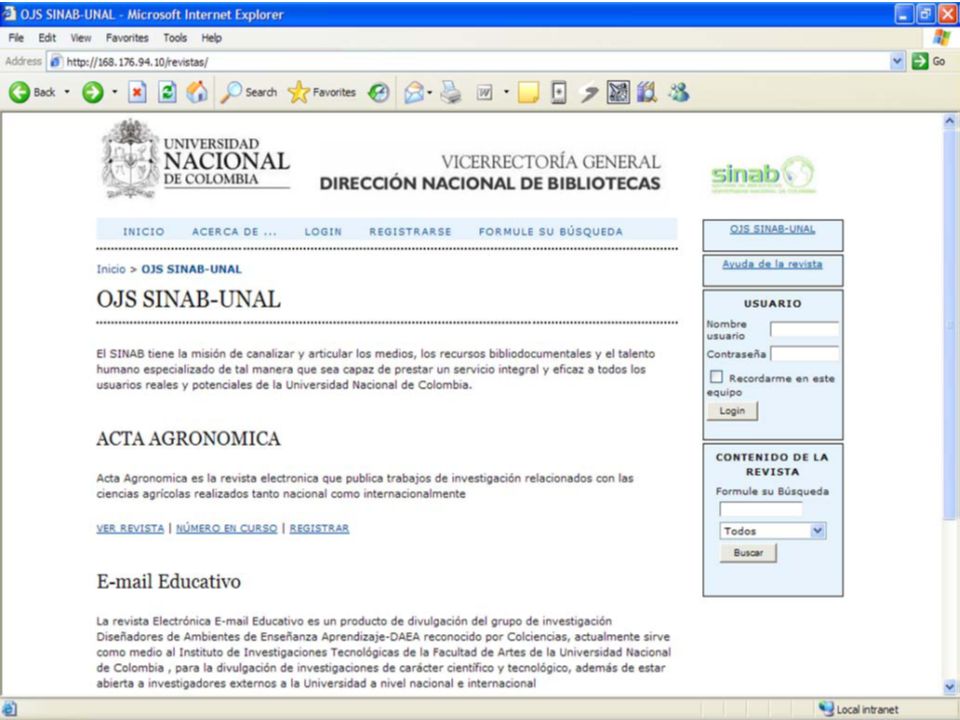Click the vertical scrollbar down arrow

point(950,686)
